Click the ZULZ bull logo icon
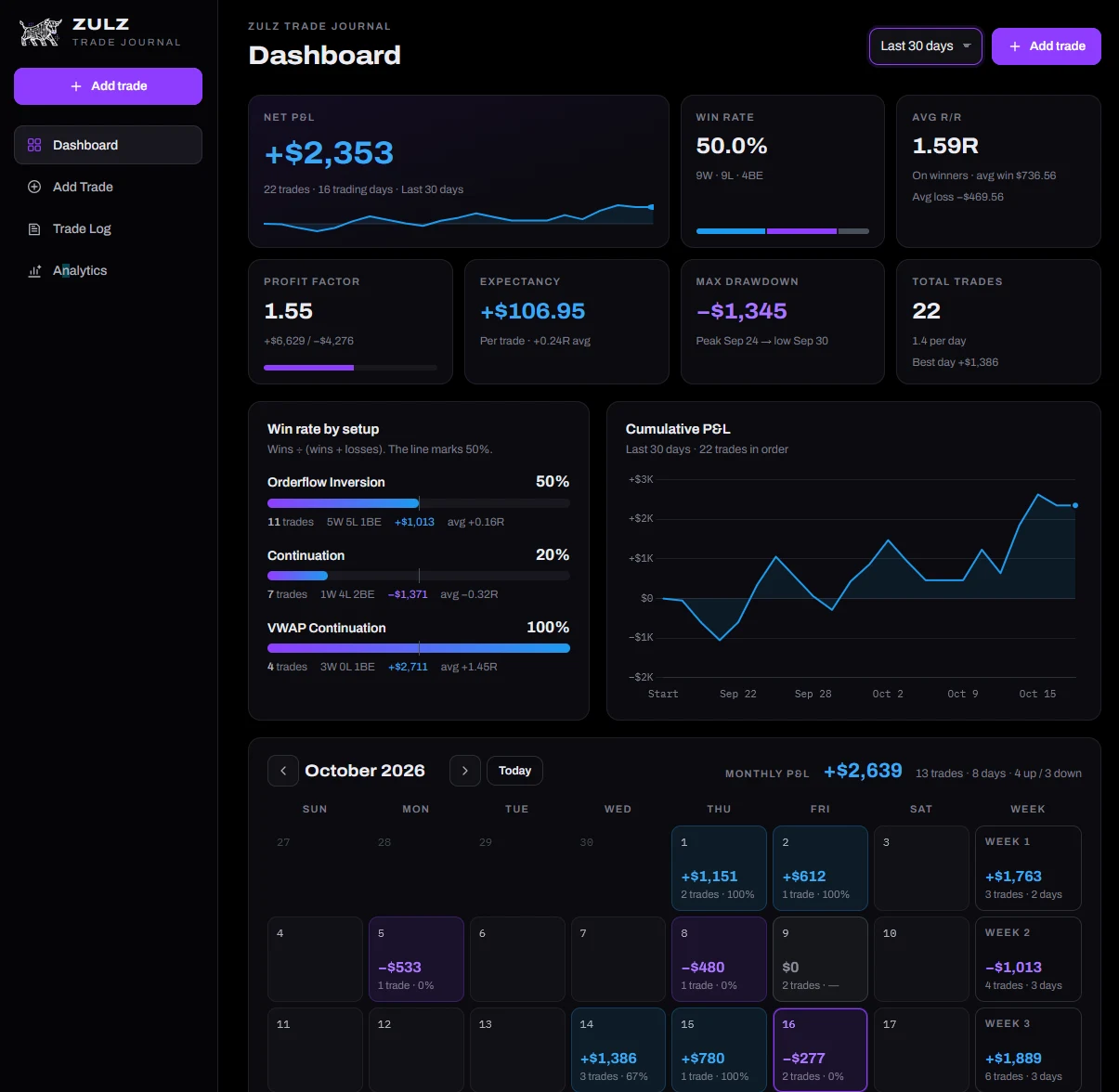 (x=41, y=32)
